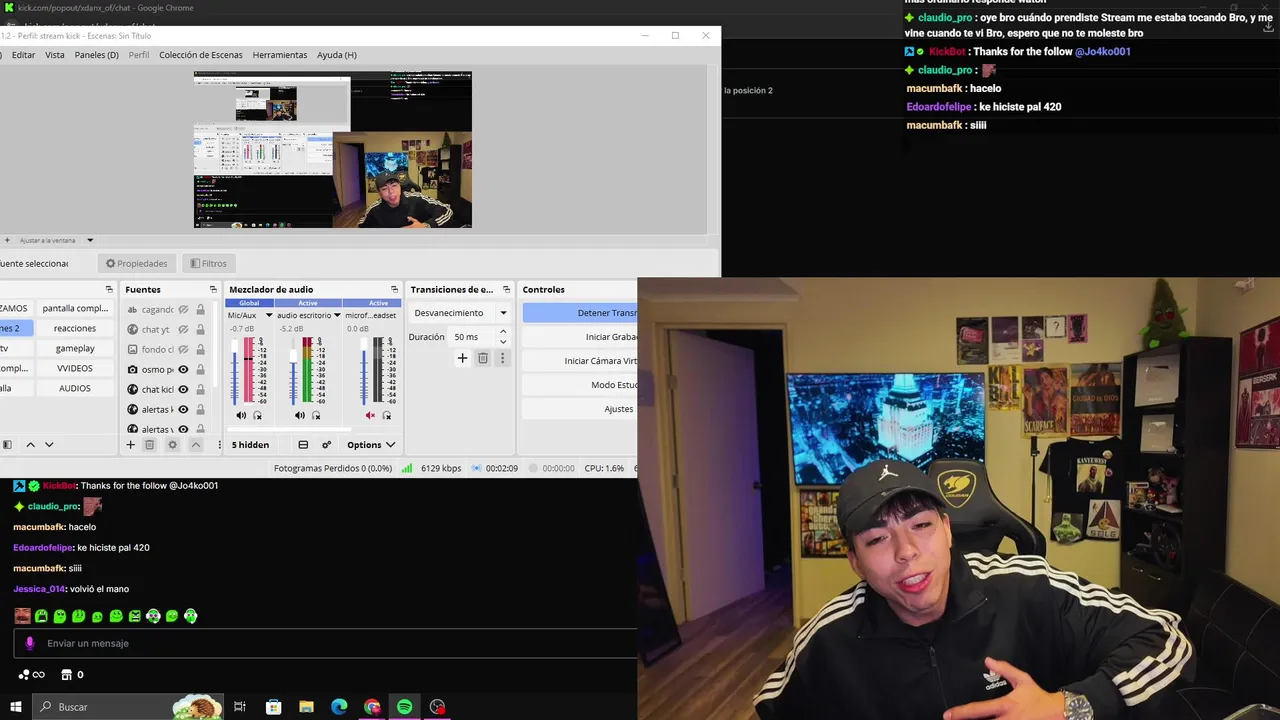The width and height of the screenshot is (1280, 720).
Task: Open the Ayuda (H) menu
Action: (x=336, y=55)
